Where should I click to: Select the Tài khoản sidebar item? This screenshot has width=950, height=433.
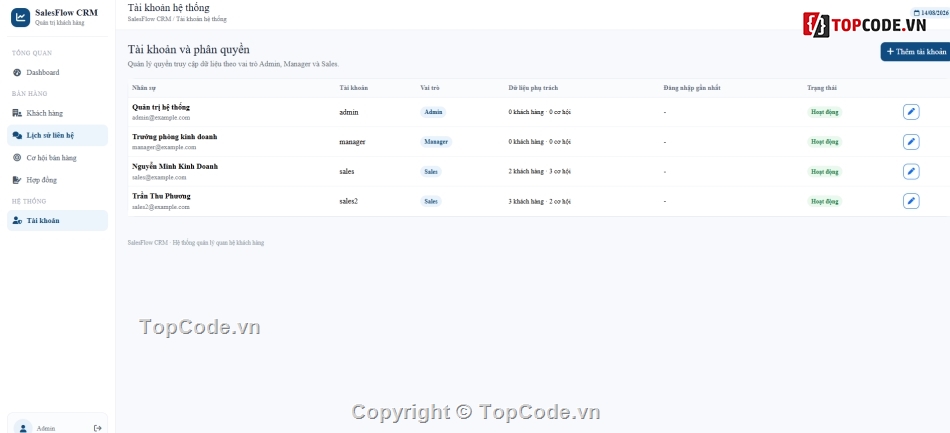(x=58, y=221)
